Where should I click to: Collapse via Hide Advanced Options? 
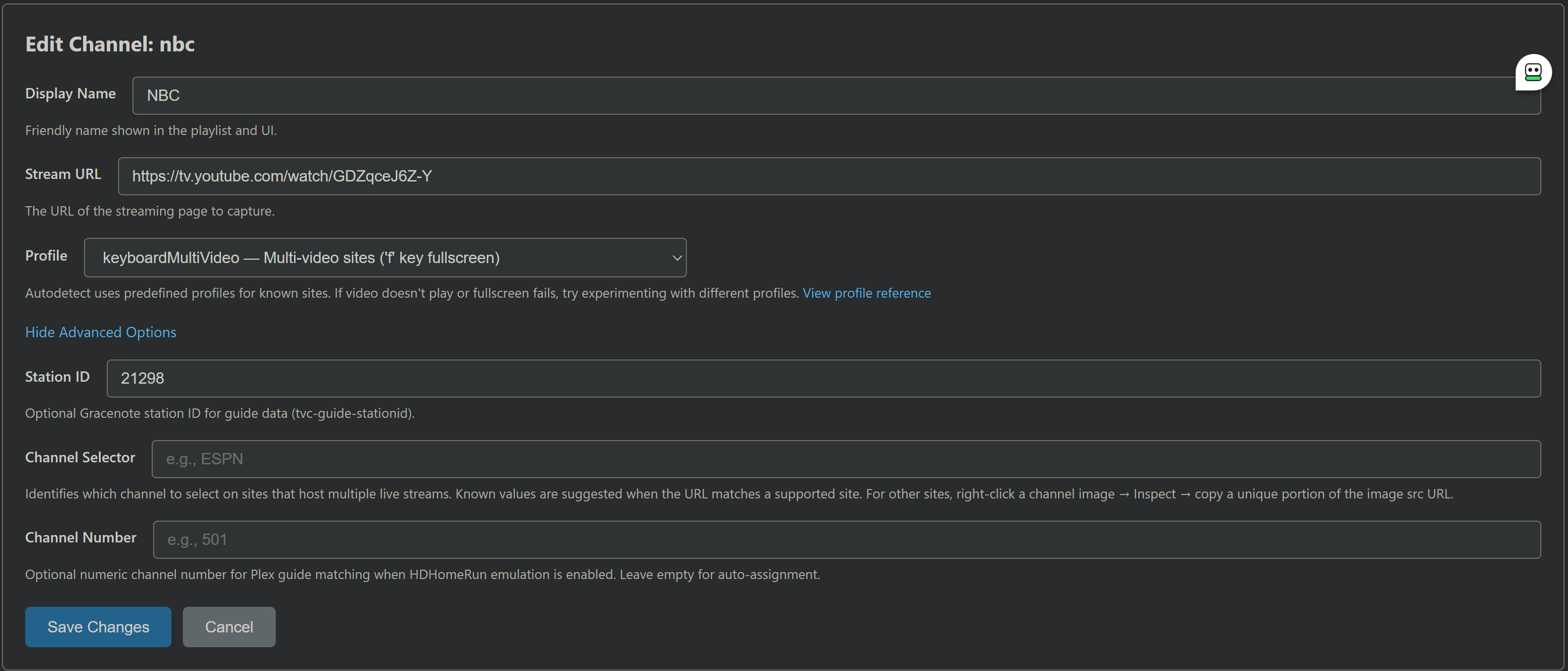click(x=100, y=332)
